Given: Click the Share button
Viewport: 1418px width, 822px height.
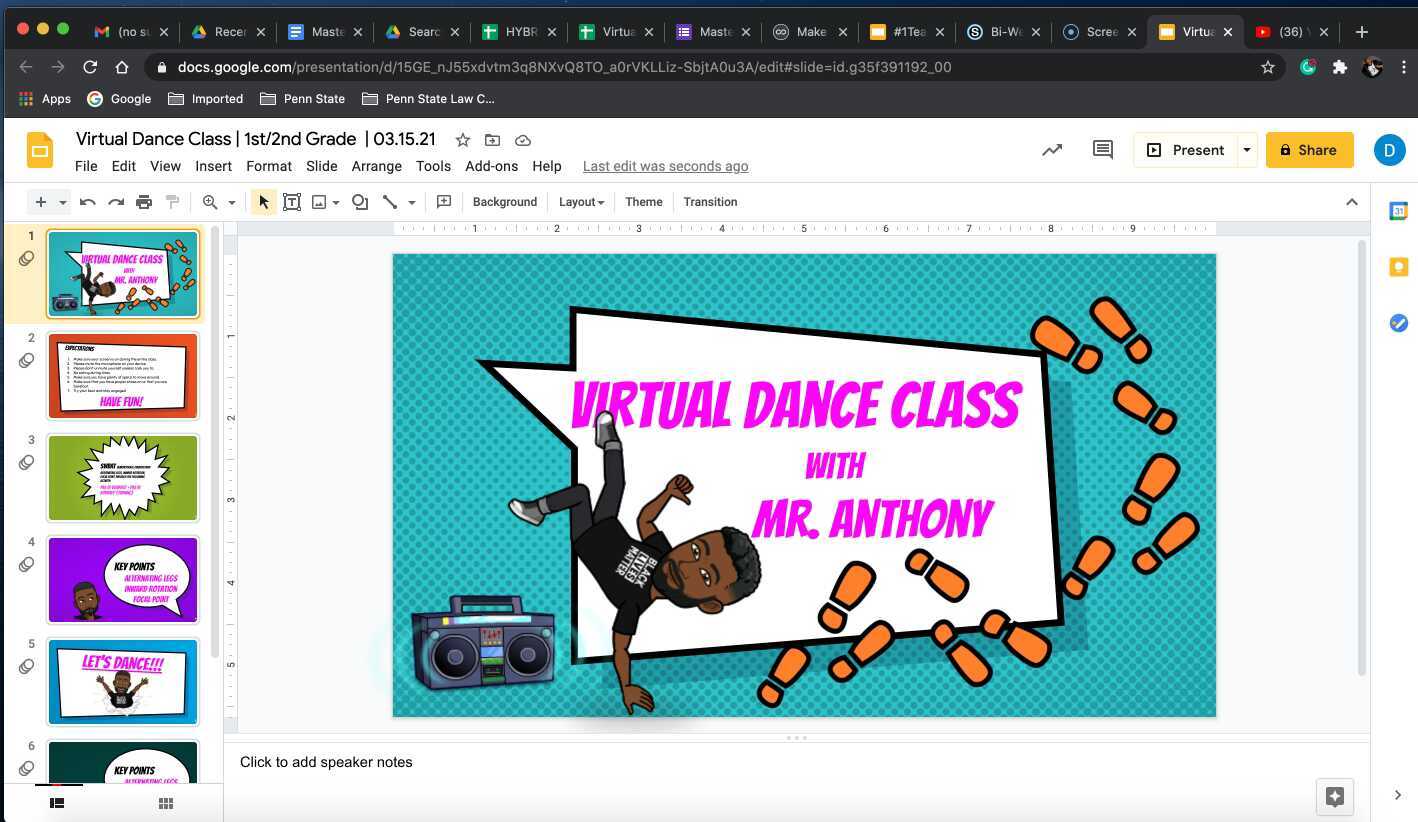Looking at the screenshot, I should tap(1309, 150).
